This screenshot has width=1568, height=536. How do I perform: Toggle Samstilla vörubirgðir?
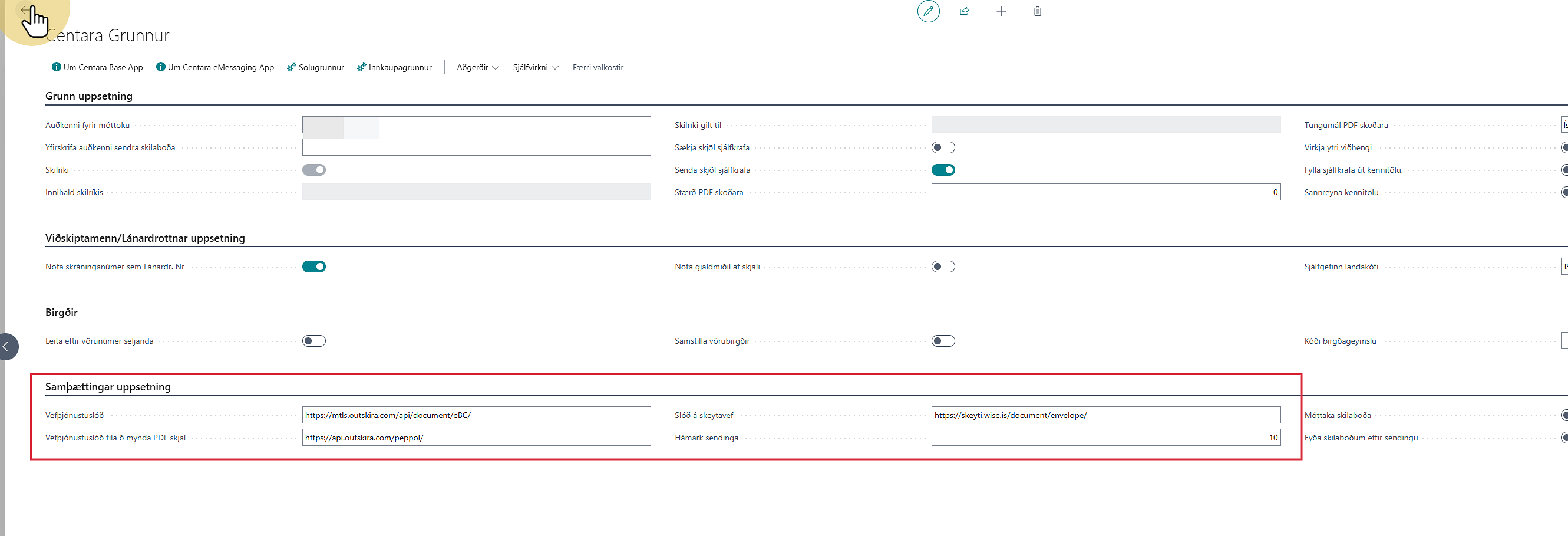click(x=943, y=341)
